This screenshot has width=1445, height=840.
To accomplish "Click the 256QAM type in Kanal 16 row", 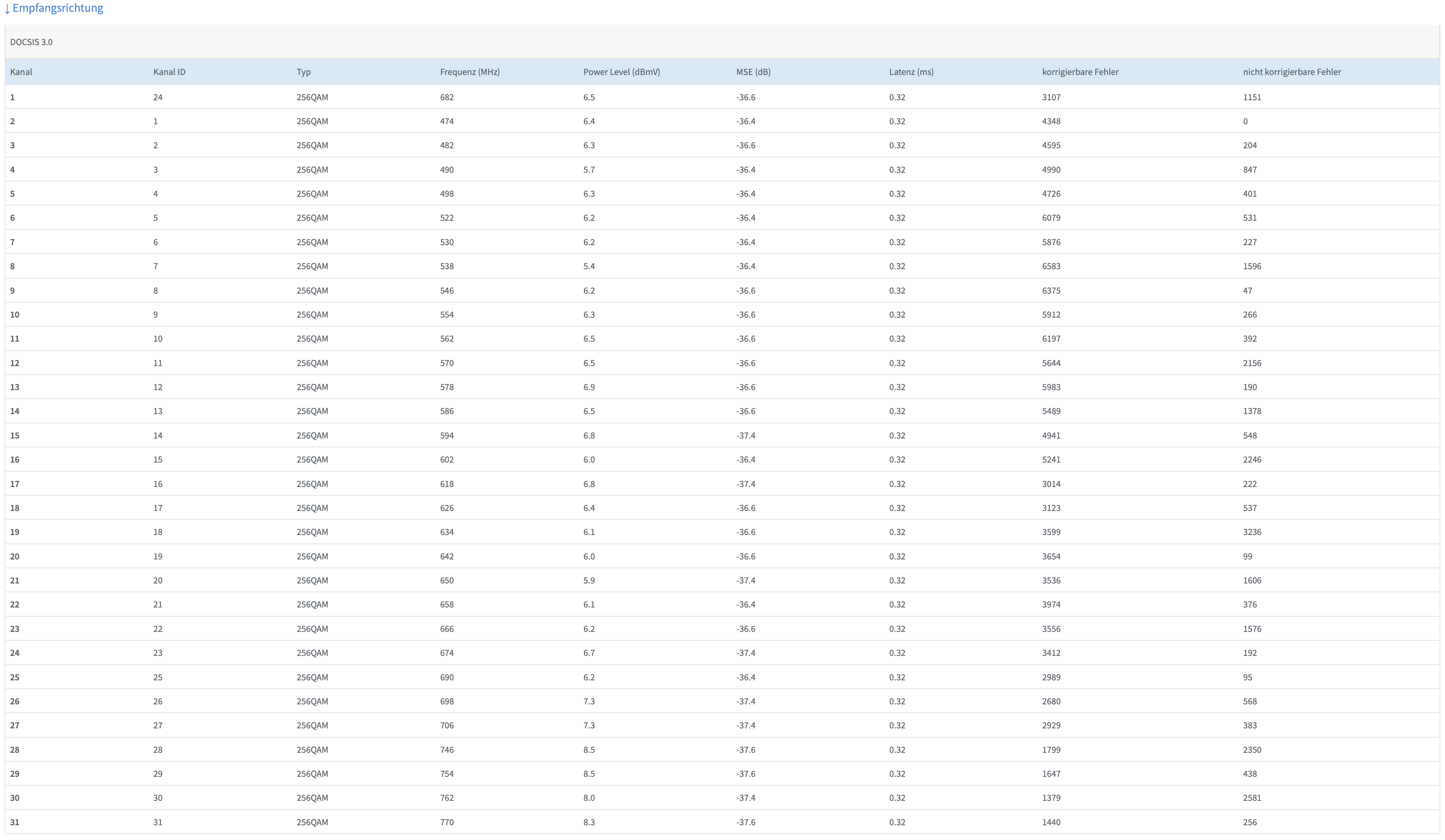I will 312,460.
